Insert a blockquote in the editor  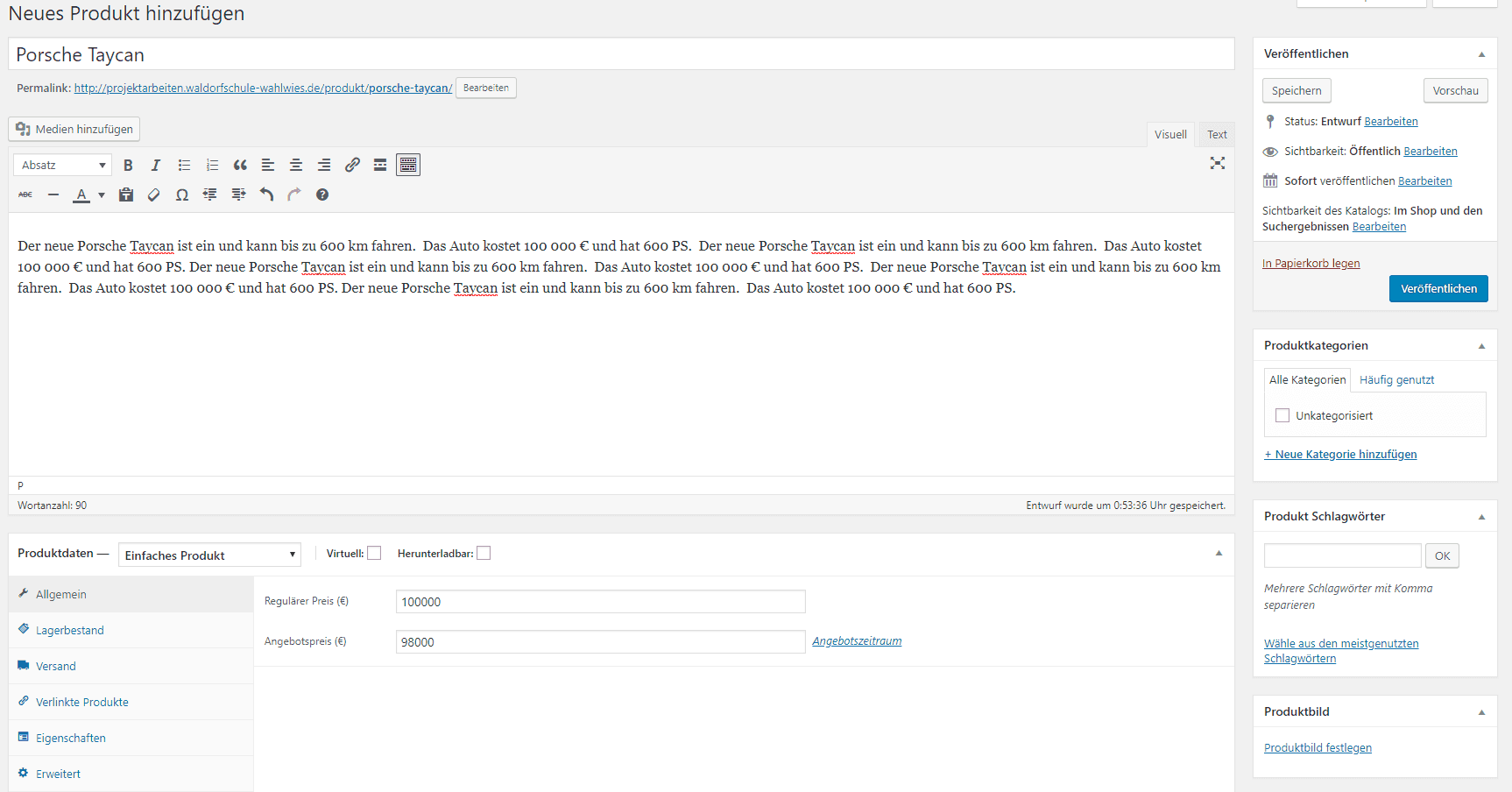240,165
